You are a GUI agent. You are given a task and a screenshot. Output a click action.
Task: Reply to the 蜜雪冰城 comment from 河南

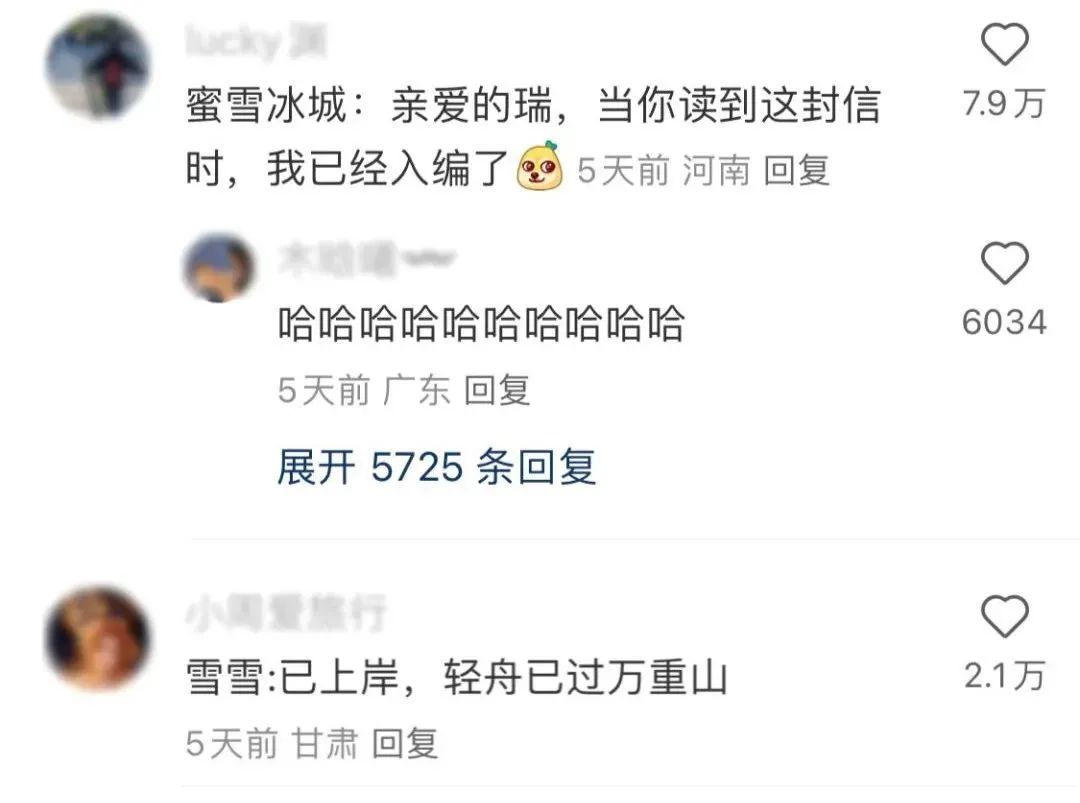tap(797, 170)
